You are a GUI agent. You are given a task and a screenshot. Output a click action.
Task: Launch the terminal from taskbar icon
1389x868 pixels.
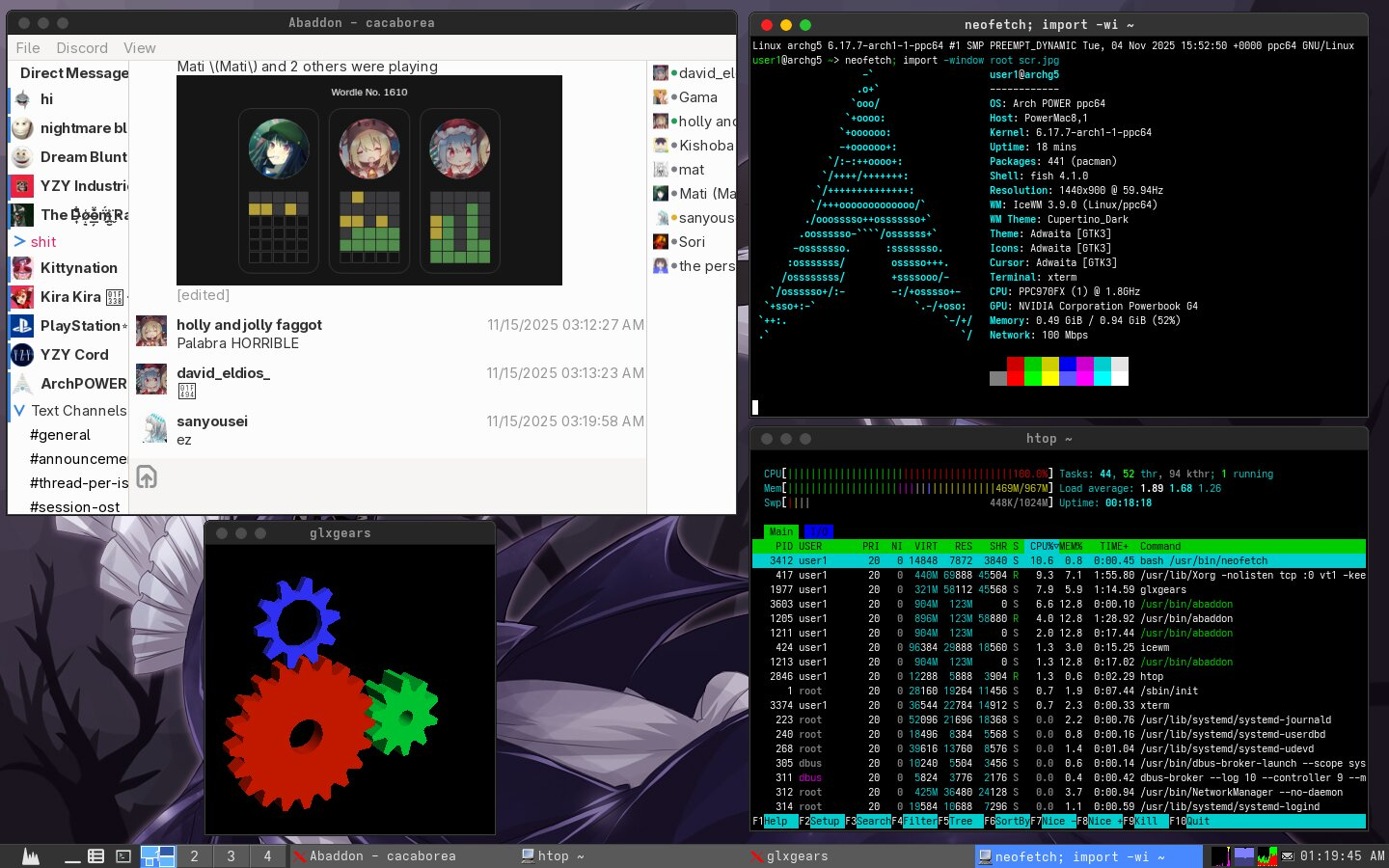click(123, 855)
